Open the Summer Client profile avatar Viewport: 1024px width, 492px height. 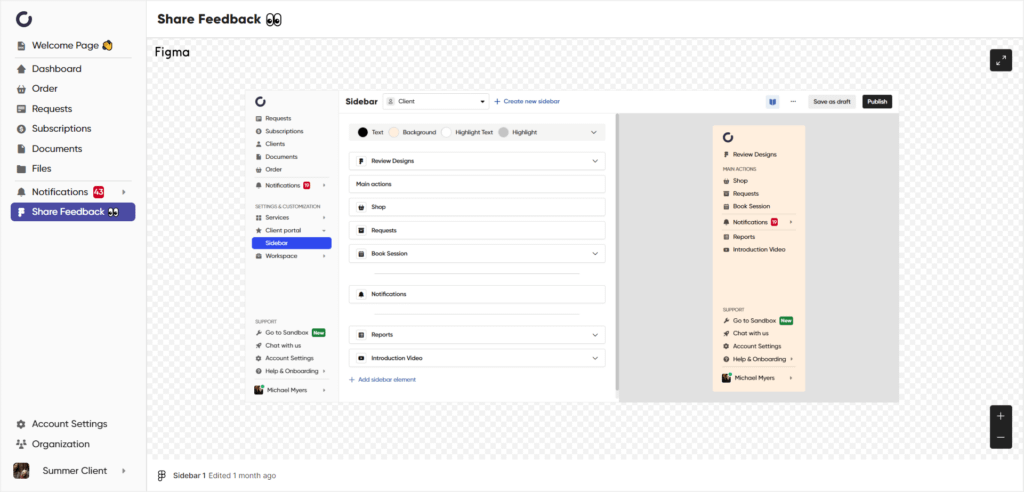pos(22,470)
